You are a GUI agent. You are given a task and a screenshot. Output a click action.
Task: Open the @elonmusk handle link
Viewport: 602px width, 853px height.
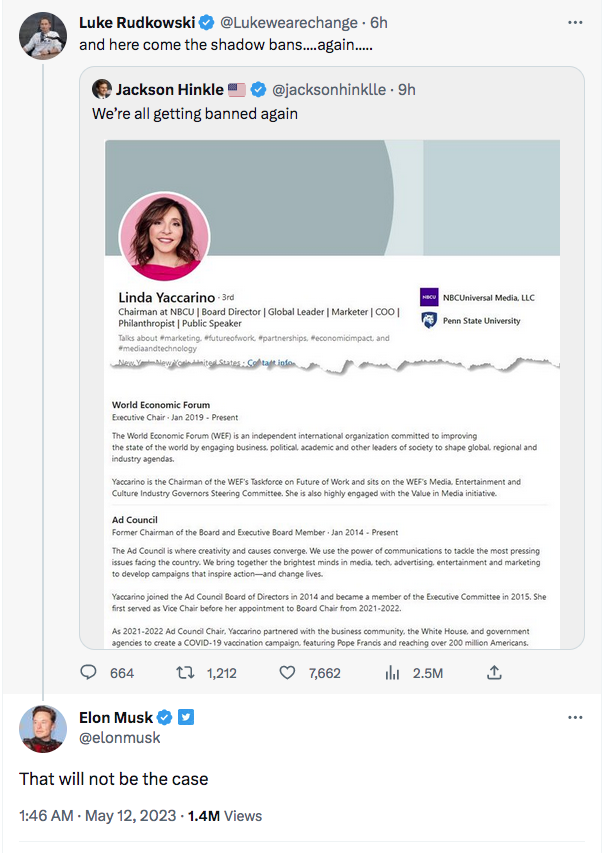click(x=119, y=738)
